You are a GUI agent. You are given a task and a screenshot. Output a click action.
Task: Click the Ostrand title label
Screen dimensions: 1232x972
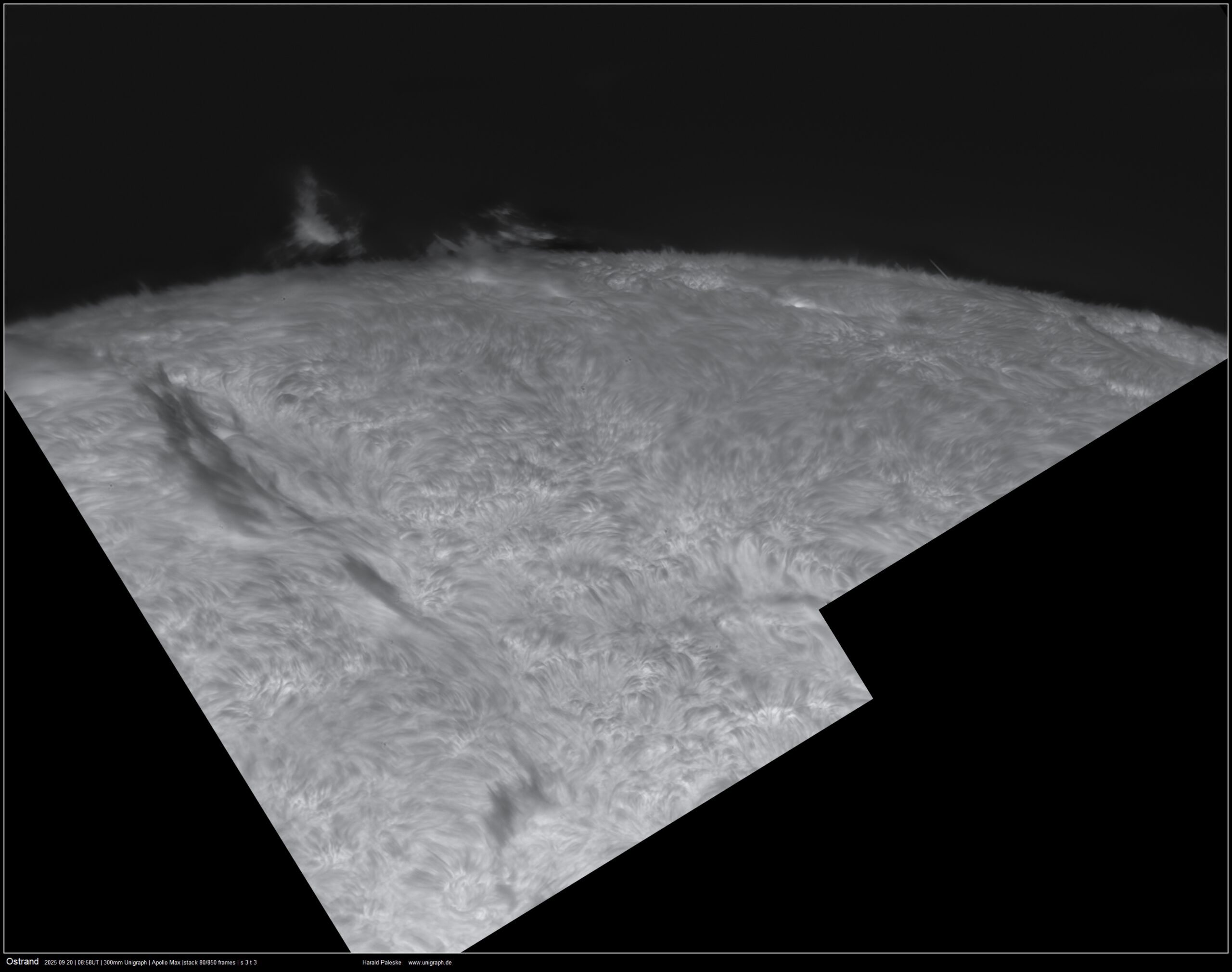click(x=22, y=962)
